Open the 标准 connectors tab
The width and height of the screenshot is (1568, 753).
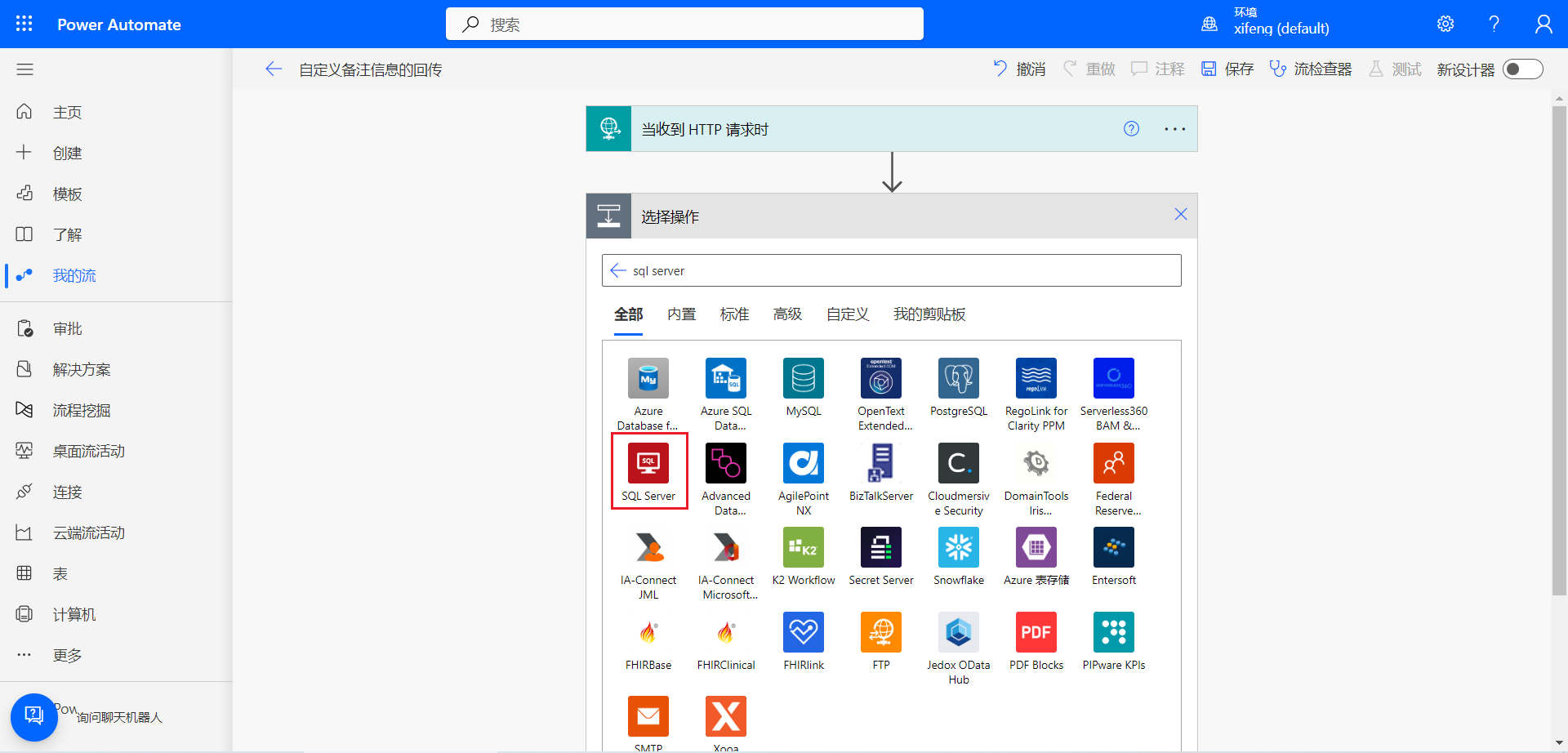[735, 314]
